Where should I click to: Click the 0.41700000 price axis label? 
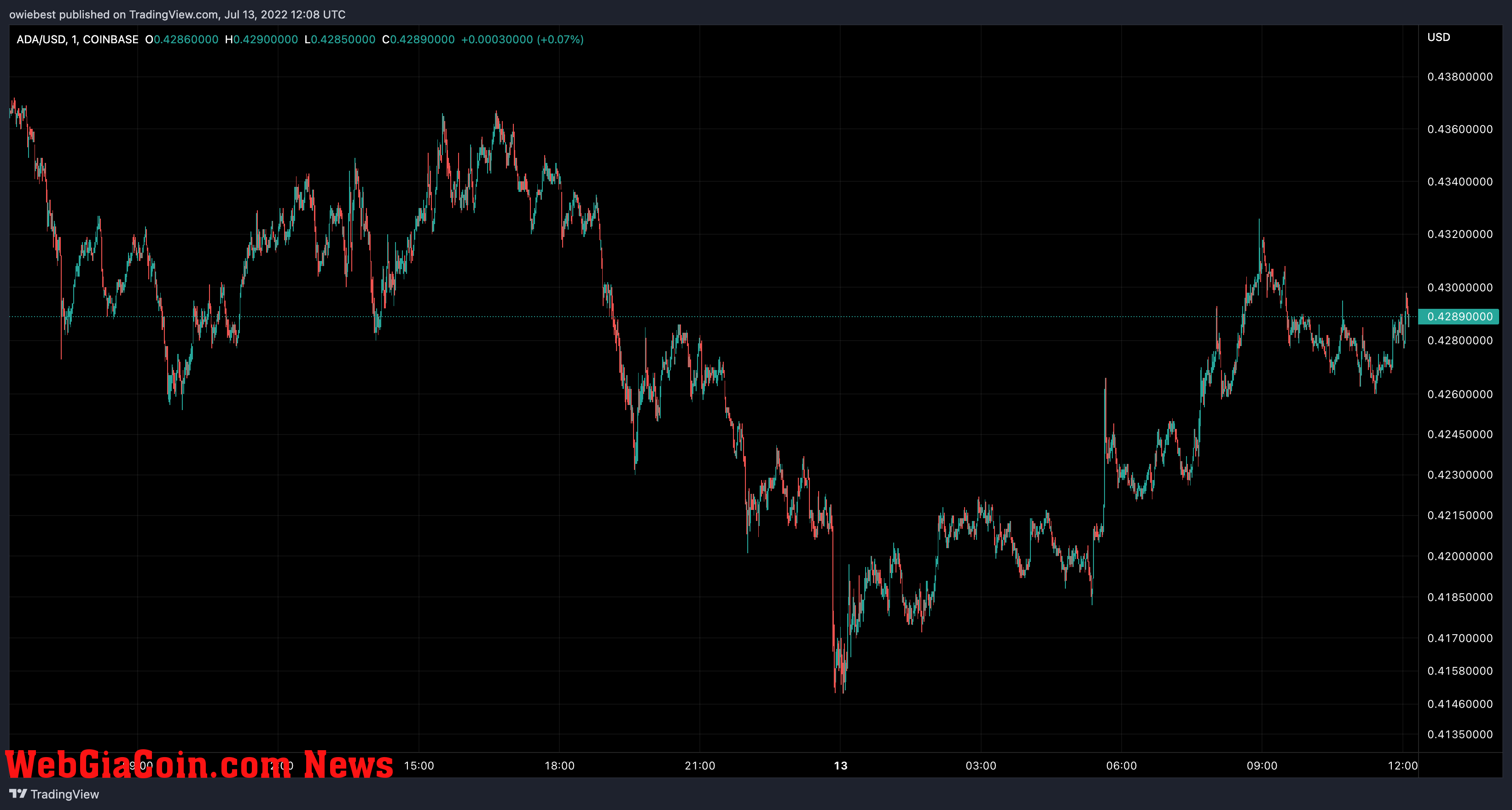1460,638
